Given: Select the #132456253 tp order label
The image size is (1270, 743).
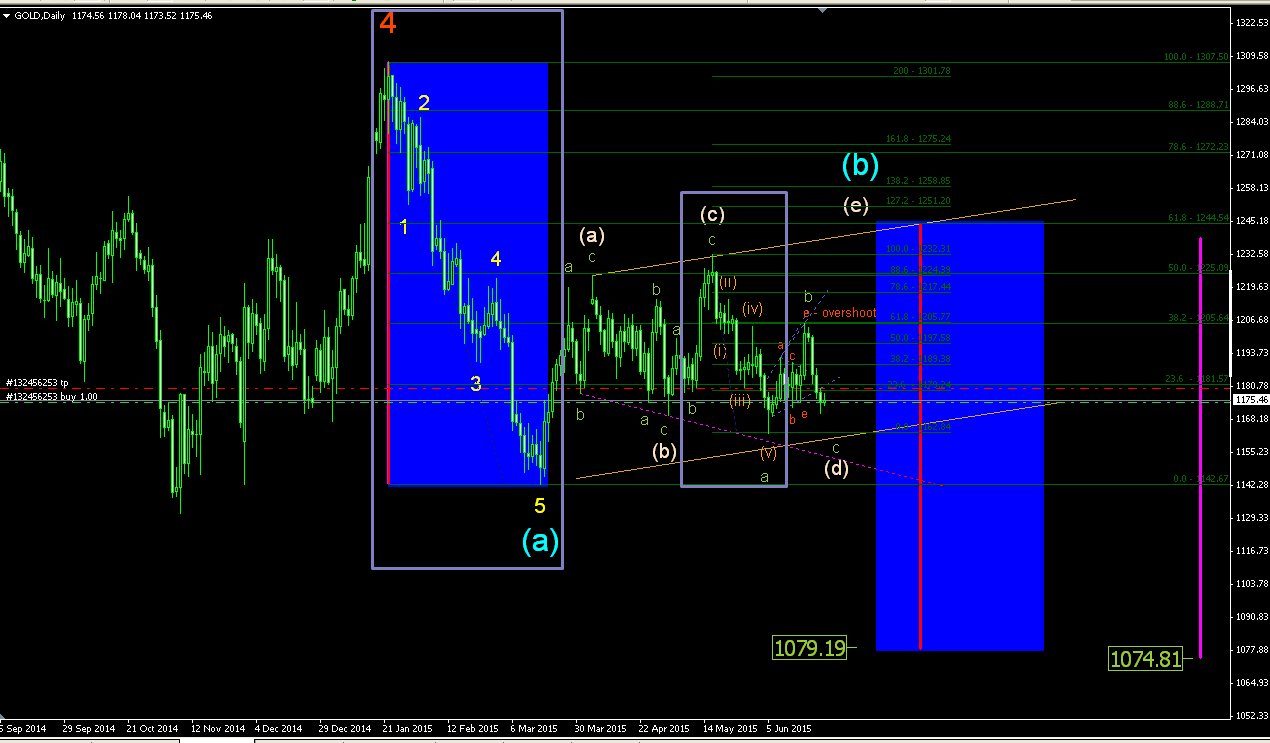Looking at the screenshot, I should pos(36,383).
